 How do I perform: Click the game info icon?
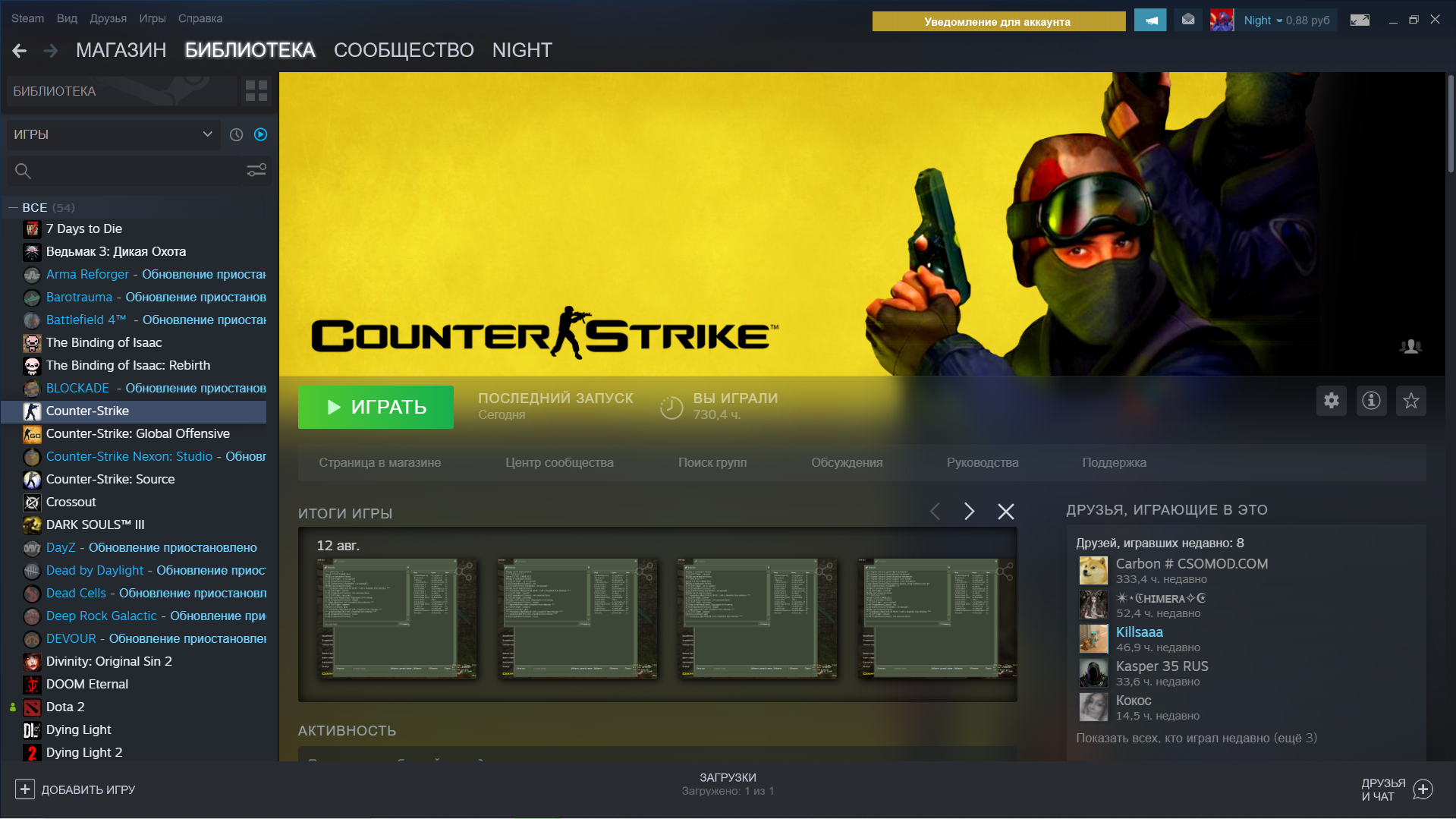click(1371, 401)
